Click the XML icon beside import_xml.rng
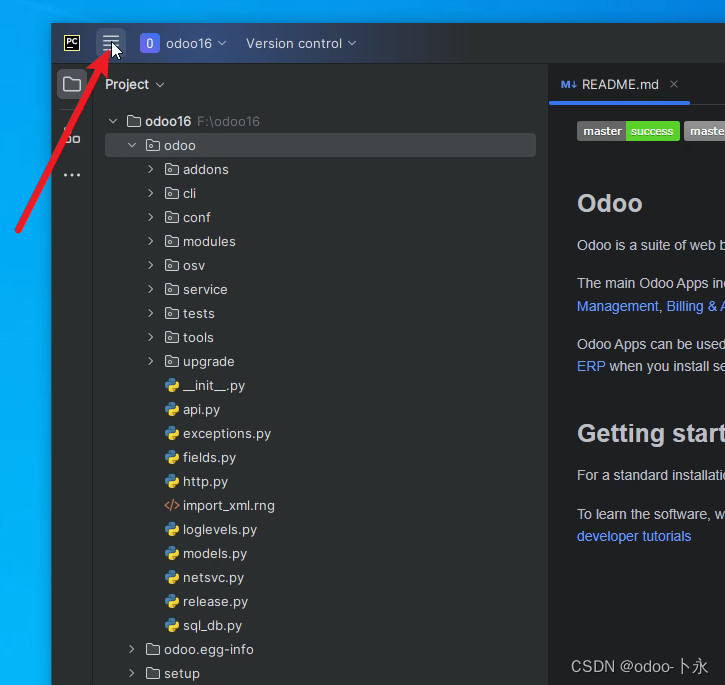The height and width of the screenshot is (685, 725). click(x=172, y=506)
